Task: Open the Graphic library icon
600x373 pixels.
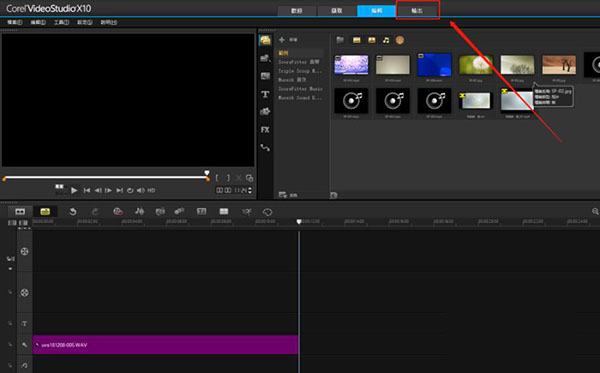Action: tap(265, 112)
